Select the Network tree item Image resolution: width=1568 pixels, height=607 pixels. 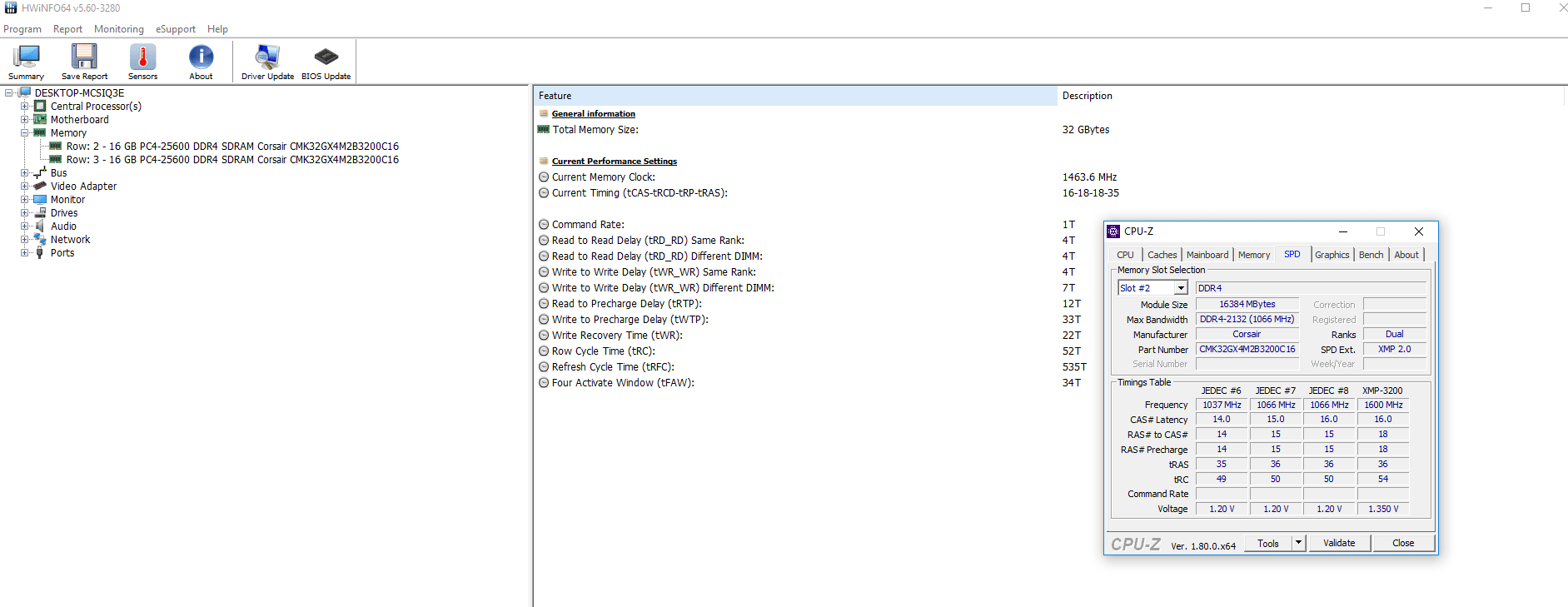[x=70, y=240]
